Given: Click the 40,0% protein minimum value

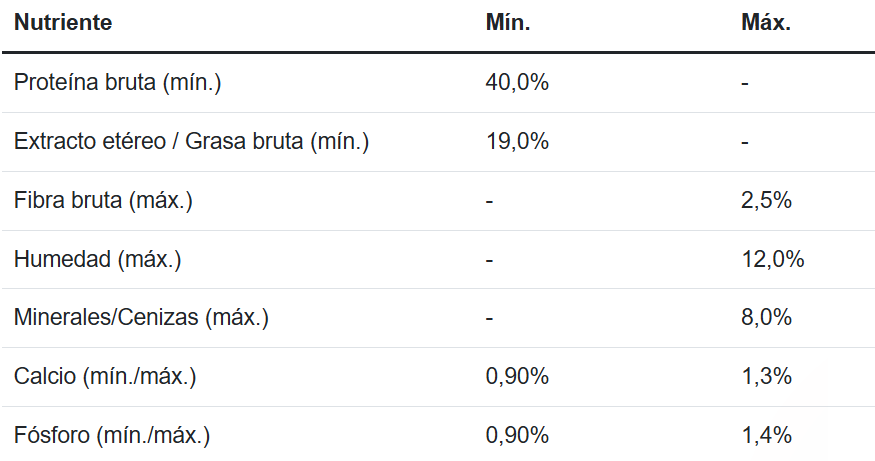Looking at the screenshot, I should coord(517,83).
